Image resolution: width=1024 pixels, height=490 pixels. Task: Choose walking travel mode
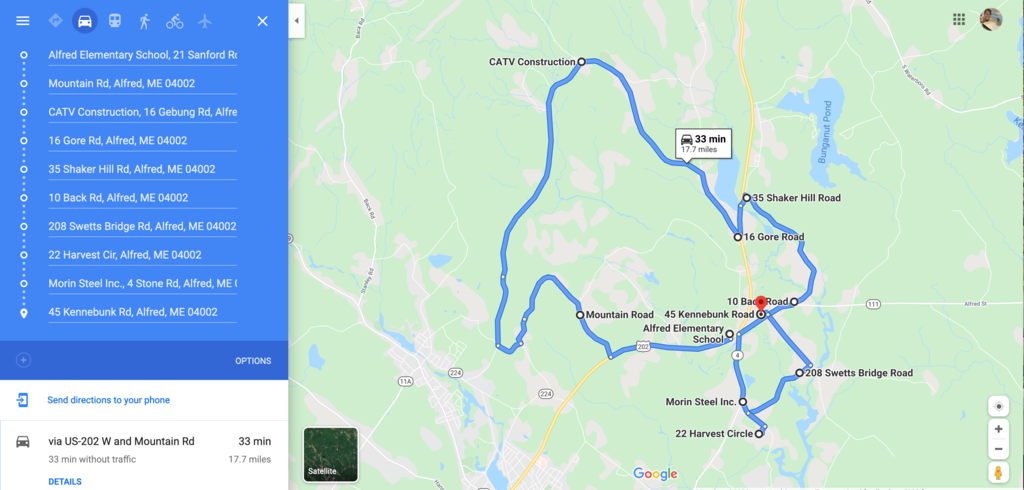coord(144,21)
